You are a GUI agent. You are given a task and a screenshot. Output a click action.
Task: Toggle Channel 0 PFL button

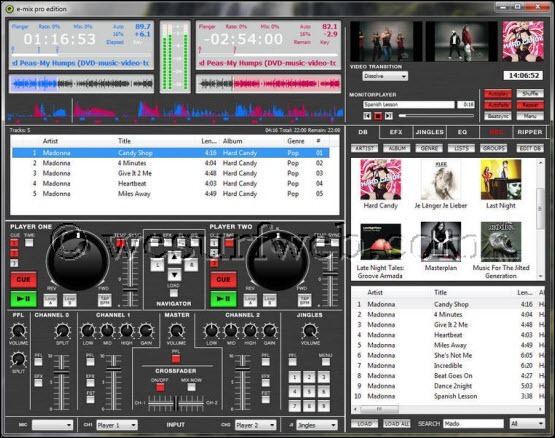pyautogui.click(x=38, y=362)
